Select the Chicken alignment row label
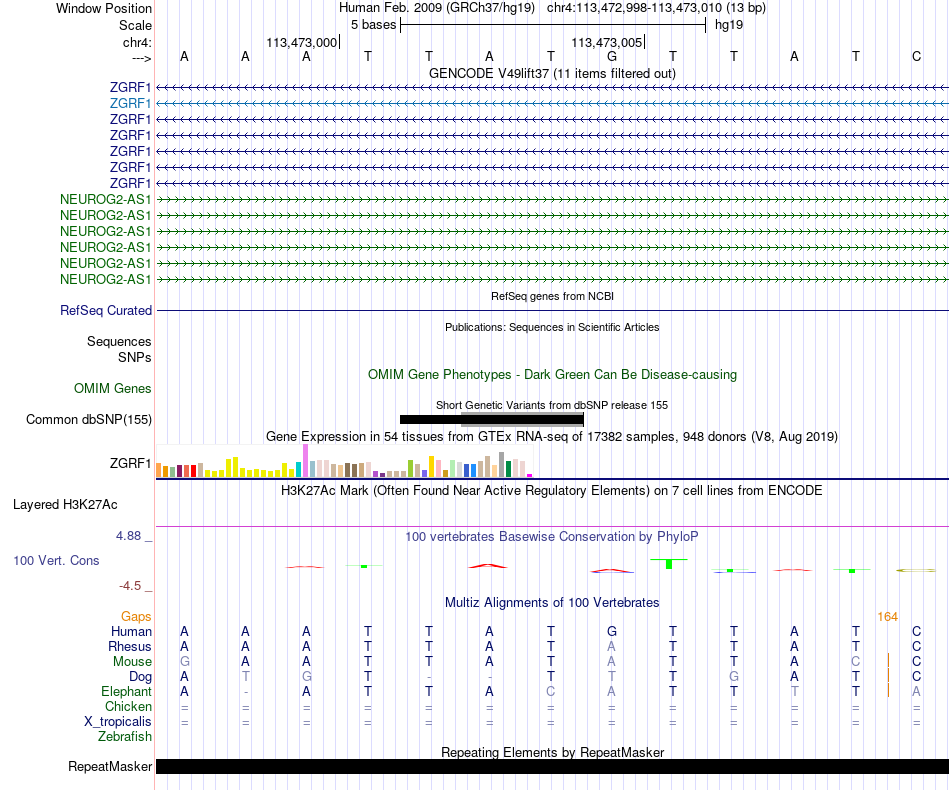The image size is (950, 790). (128, 706)
